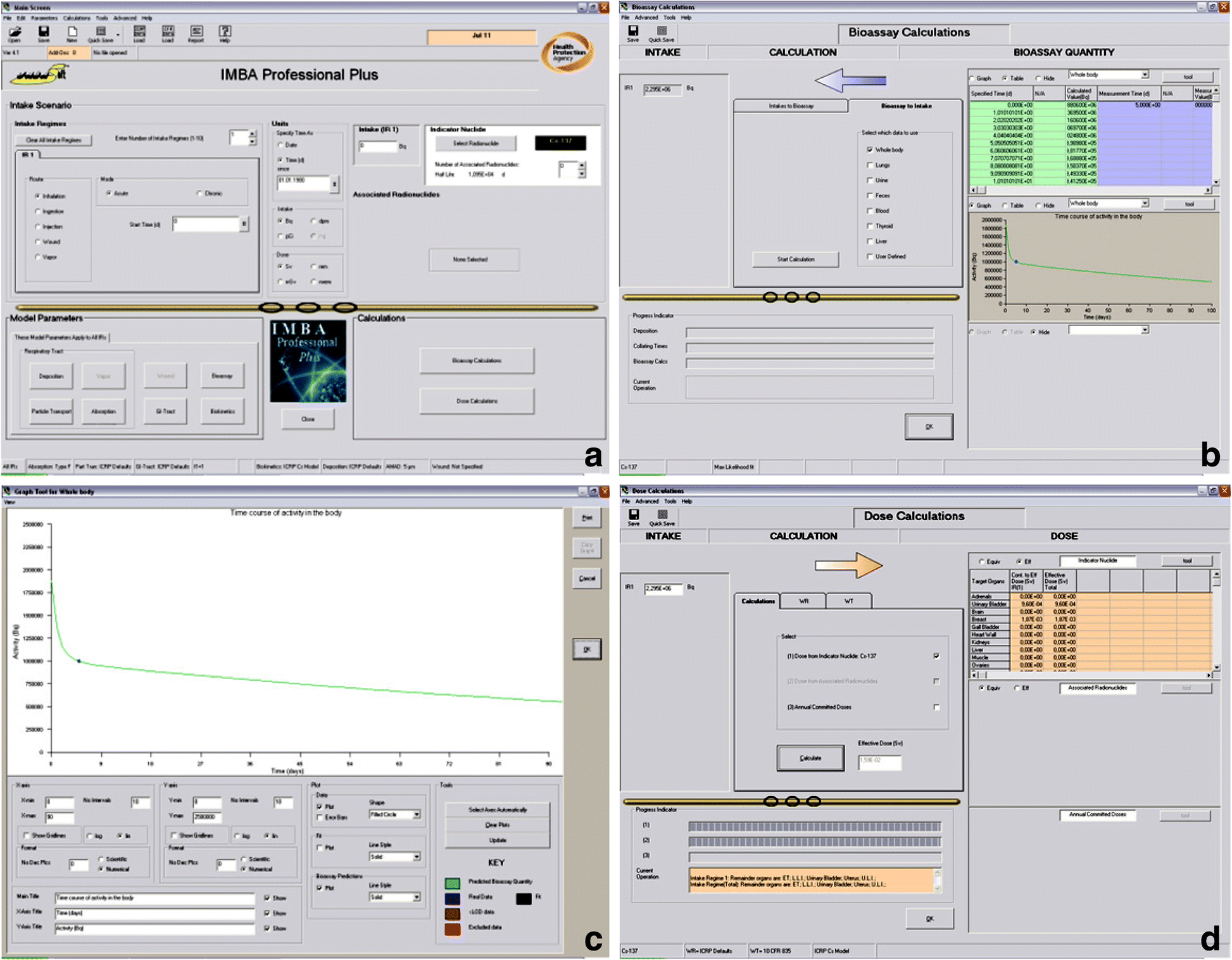Click the IMBA Professional Plus splash image
The image size is (1232, 960).
[308, 361]
